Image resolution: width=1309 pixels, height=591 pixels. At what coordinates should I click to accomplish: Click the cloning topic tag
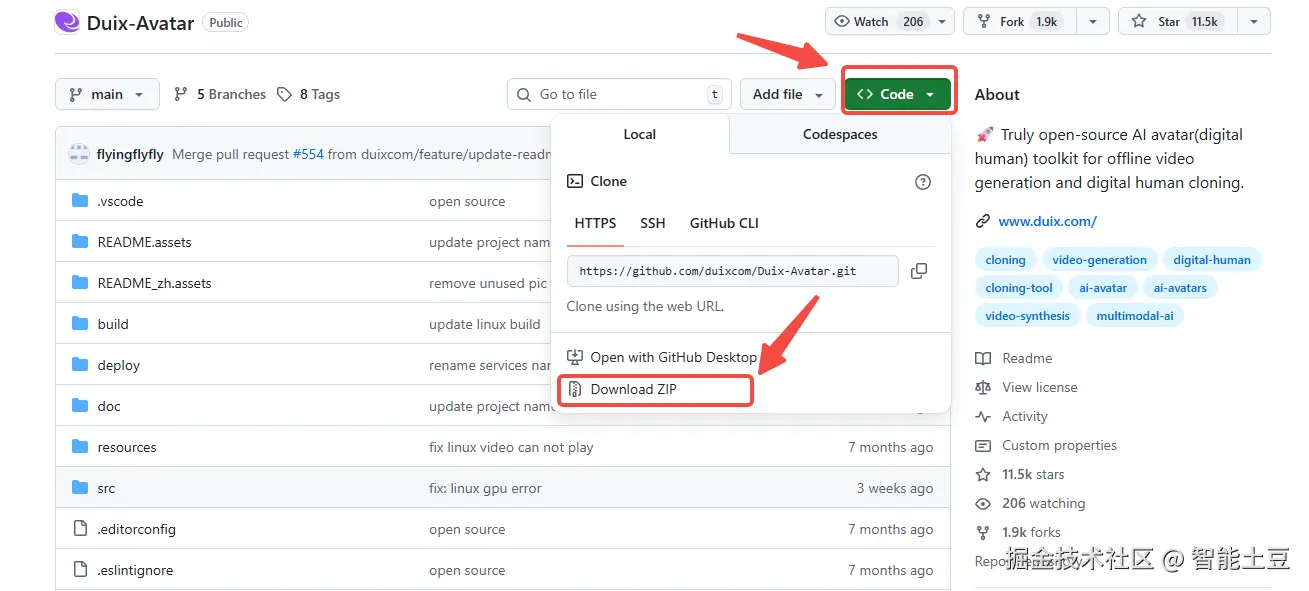pyautogui.click(x=1005, y=260)
